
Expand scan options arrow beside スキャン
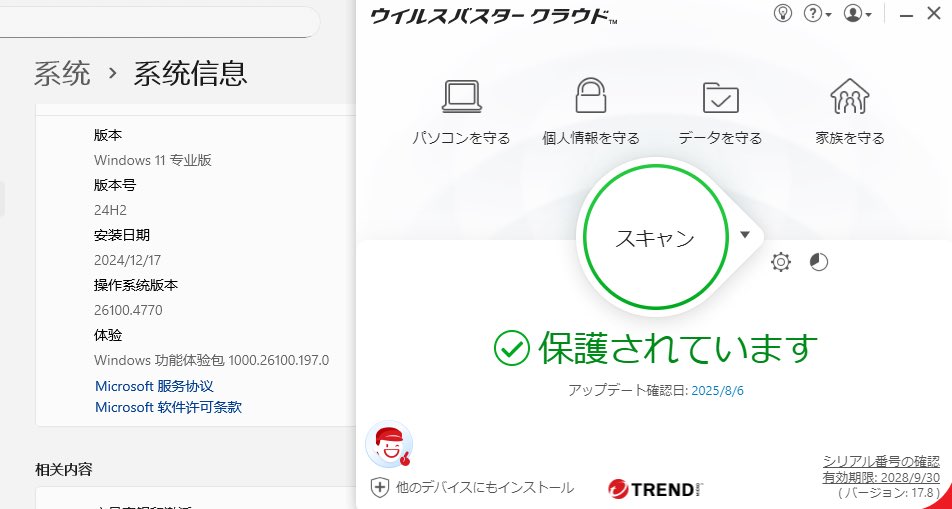click(745, 235)
